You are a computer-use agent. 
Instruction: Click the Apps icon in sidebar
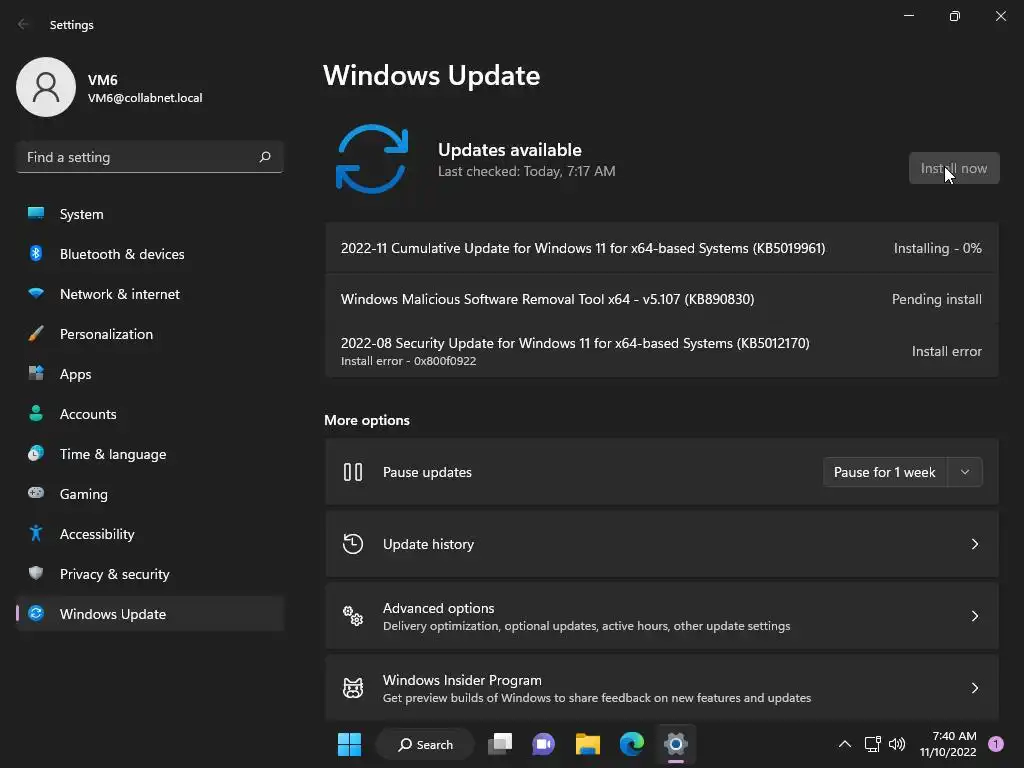[36, 373]
